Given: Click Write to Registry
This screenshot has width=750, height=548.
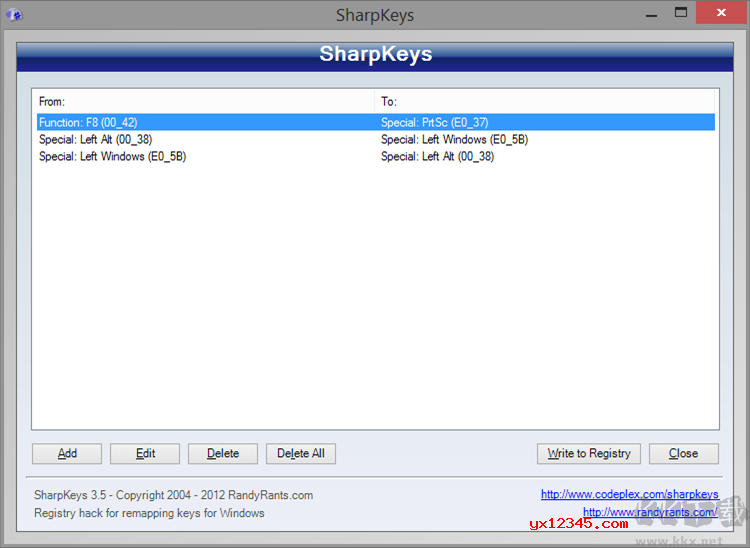Looking at the screenshot, I should (x=589, y=453).
